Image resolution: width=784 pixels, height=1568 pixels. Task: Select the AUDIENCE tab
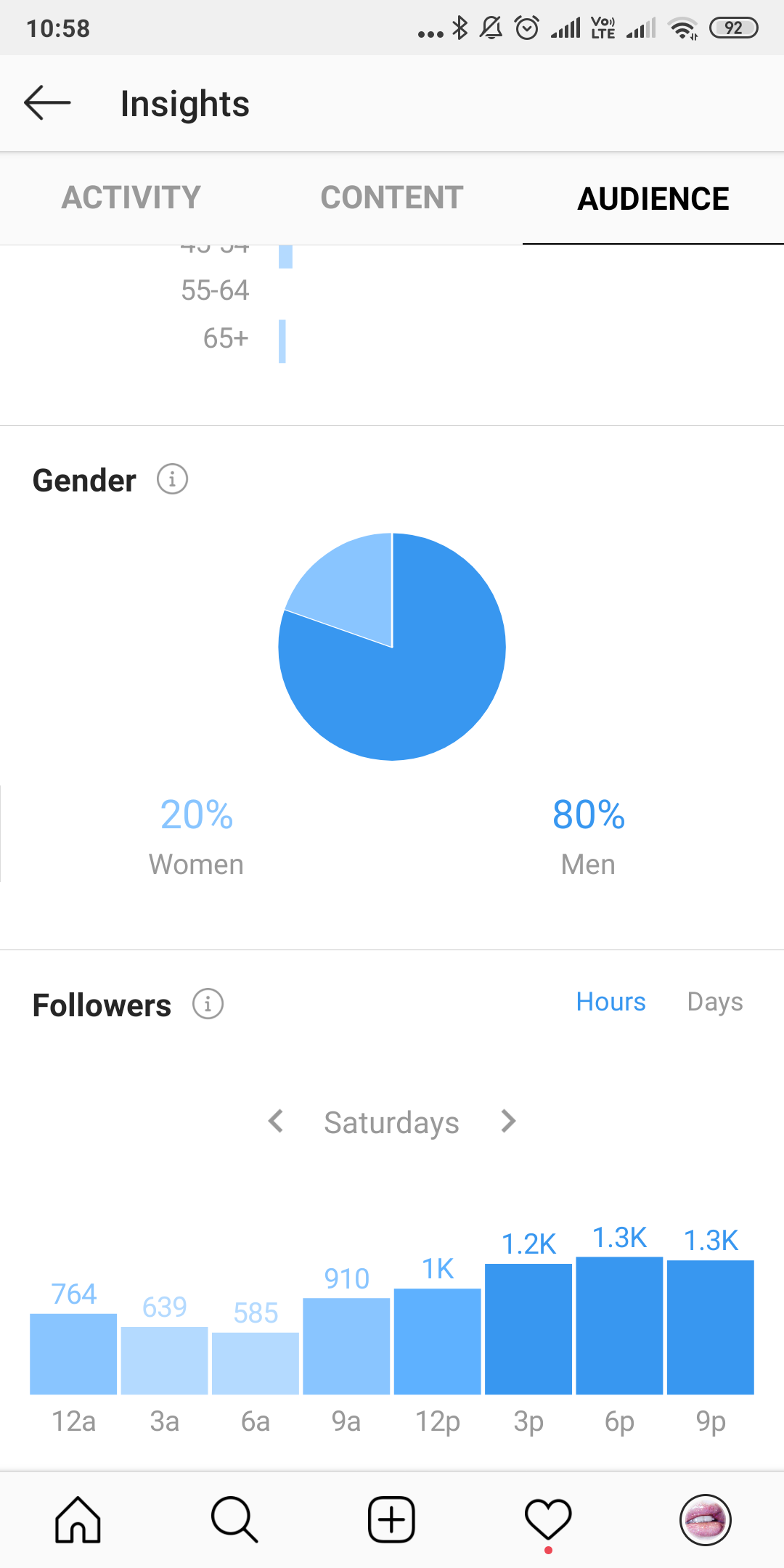(653, 197)
